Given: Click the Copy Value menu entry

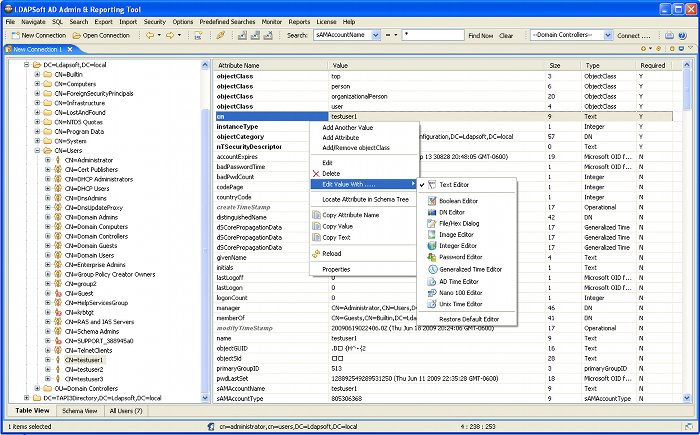Looking at the screenshot, I should click(x=337, y=226).
